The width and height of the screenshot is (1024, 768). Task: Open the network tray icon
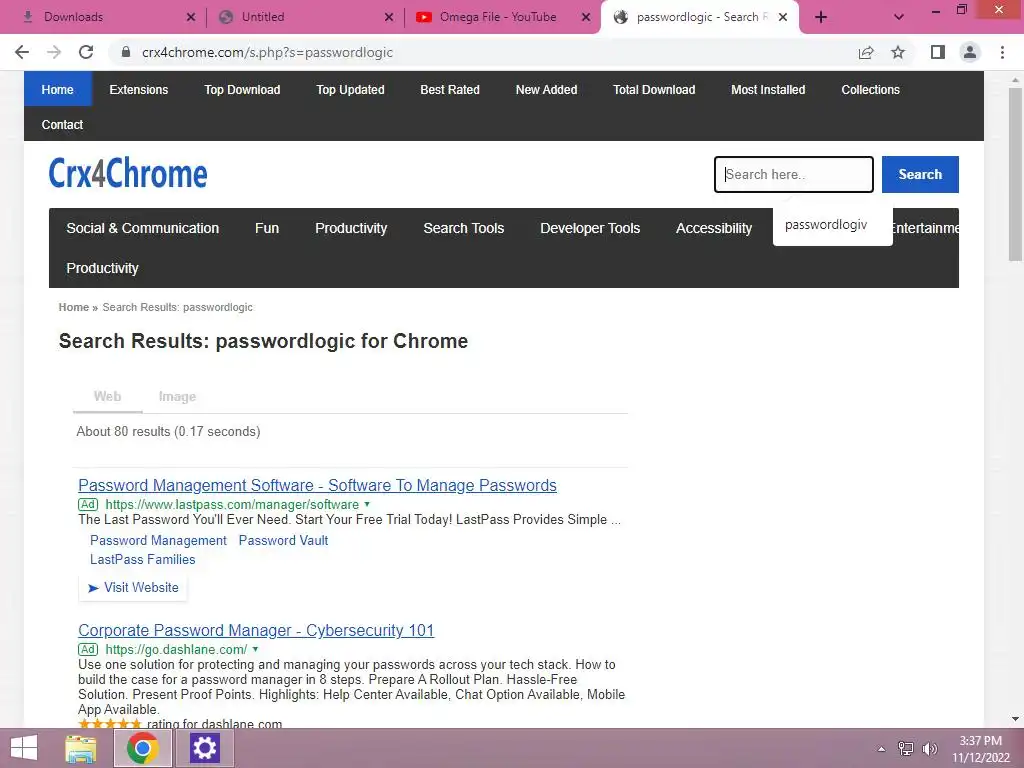(x=906, y=749)
